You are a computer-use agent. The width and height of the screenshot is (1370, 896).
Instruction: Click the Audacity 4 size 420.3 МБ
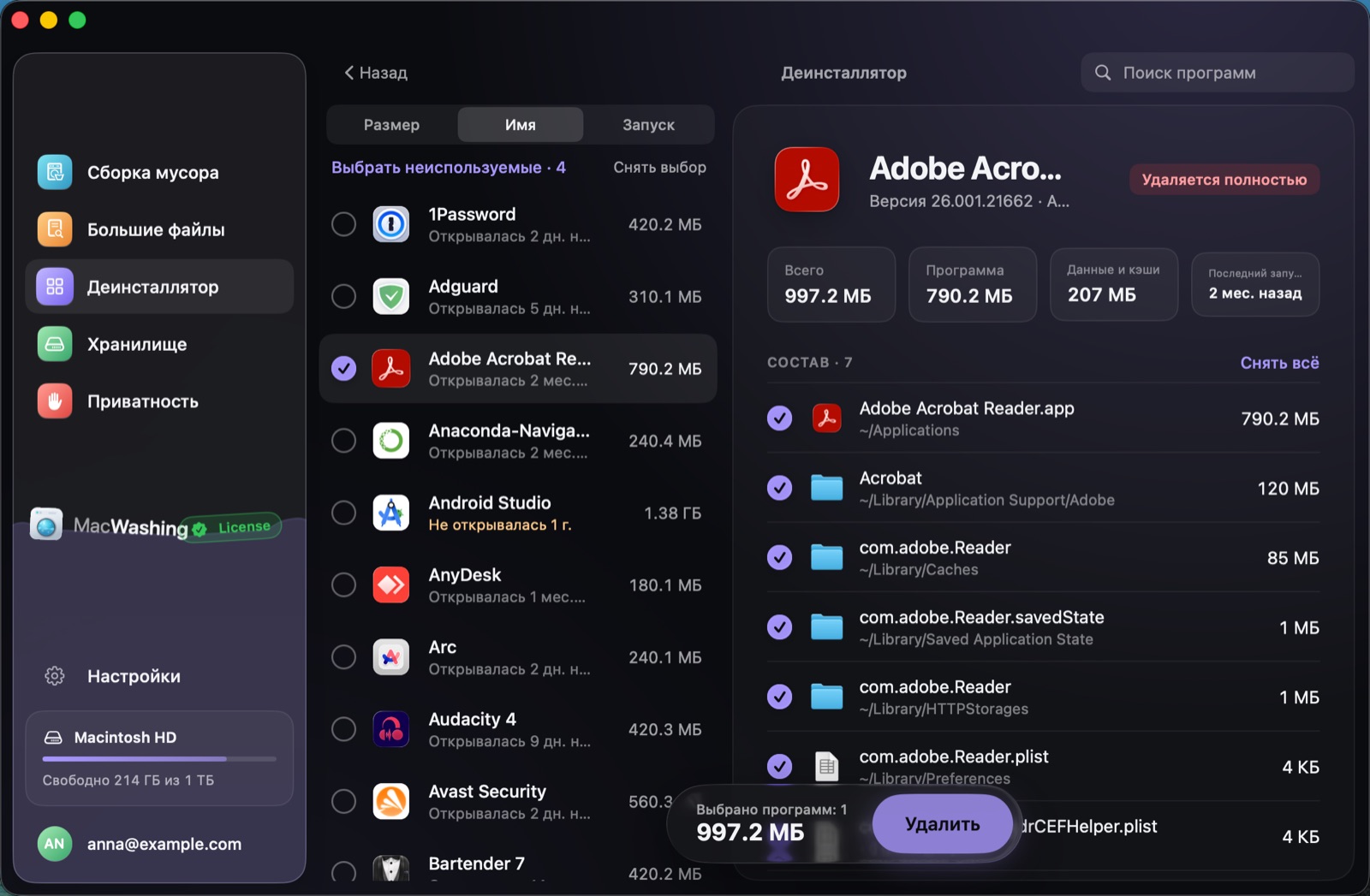click(664, 730)
